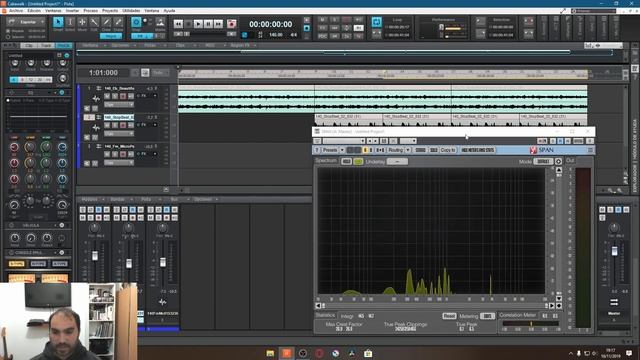Open the Proceso menu
640x360 pixels.
click(x=91, y=11)
